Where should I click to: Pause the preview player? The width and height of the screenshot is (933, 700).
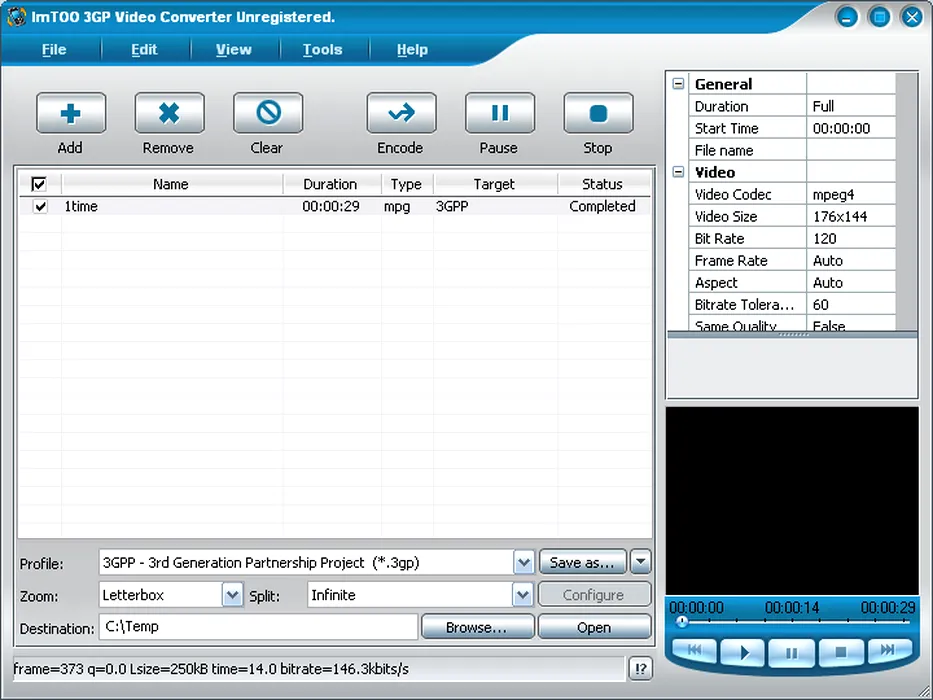791,653
